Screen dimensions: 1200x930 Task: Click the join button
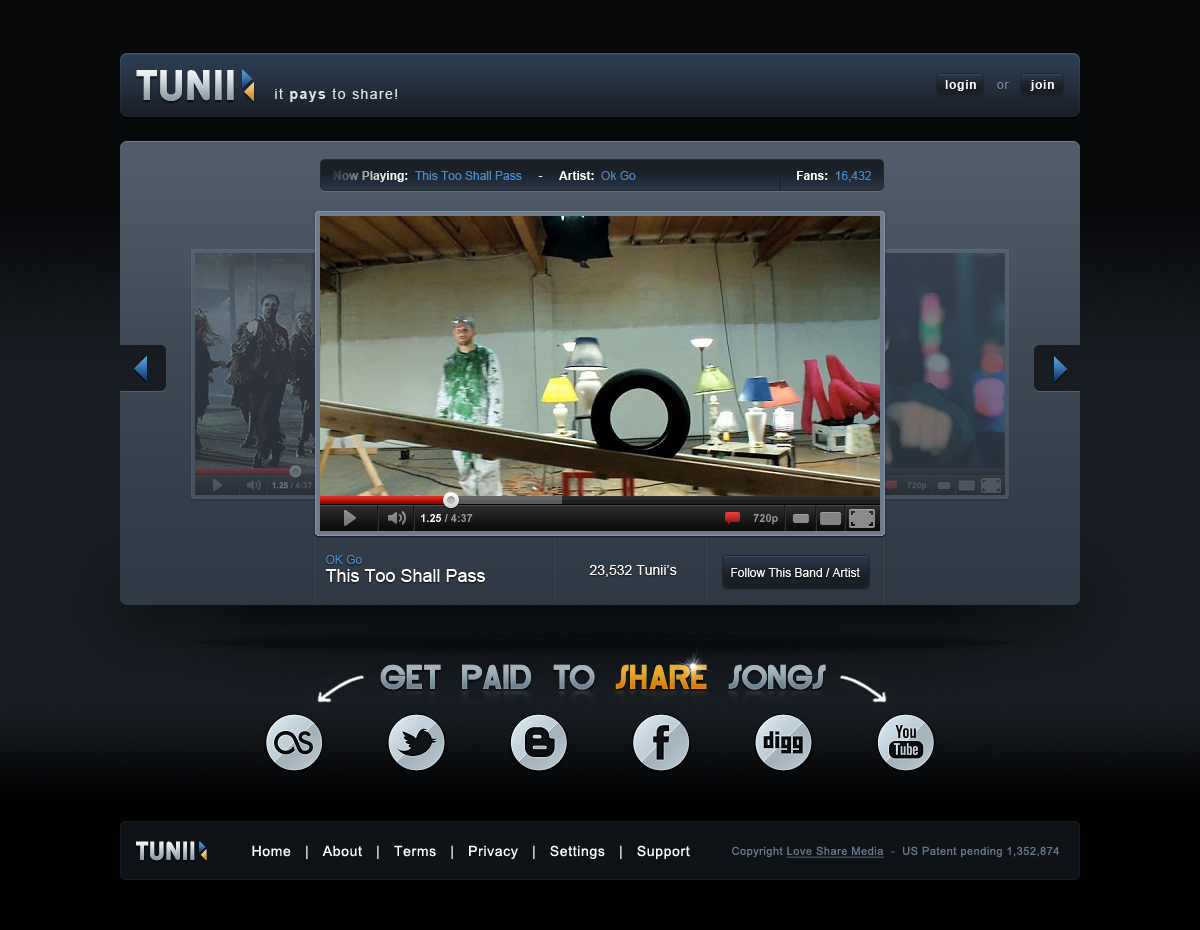[1042, 85]
